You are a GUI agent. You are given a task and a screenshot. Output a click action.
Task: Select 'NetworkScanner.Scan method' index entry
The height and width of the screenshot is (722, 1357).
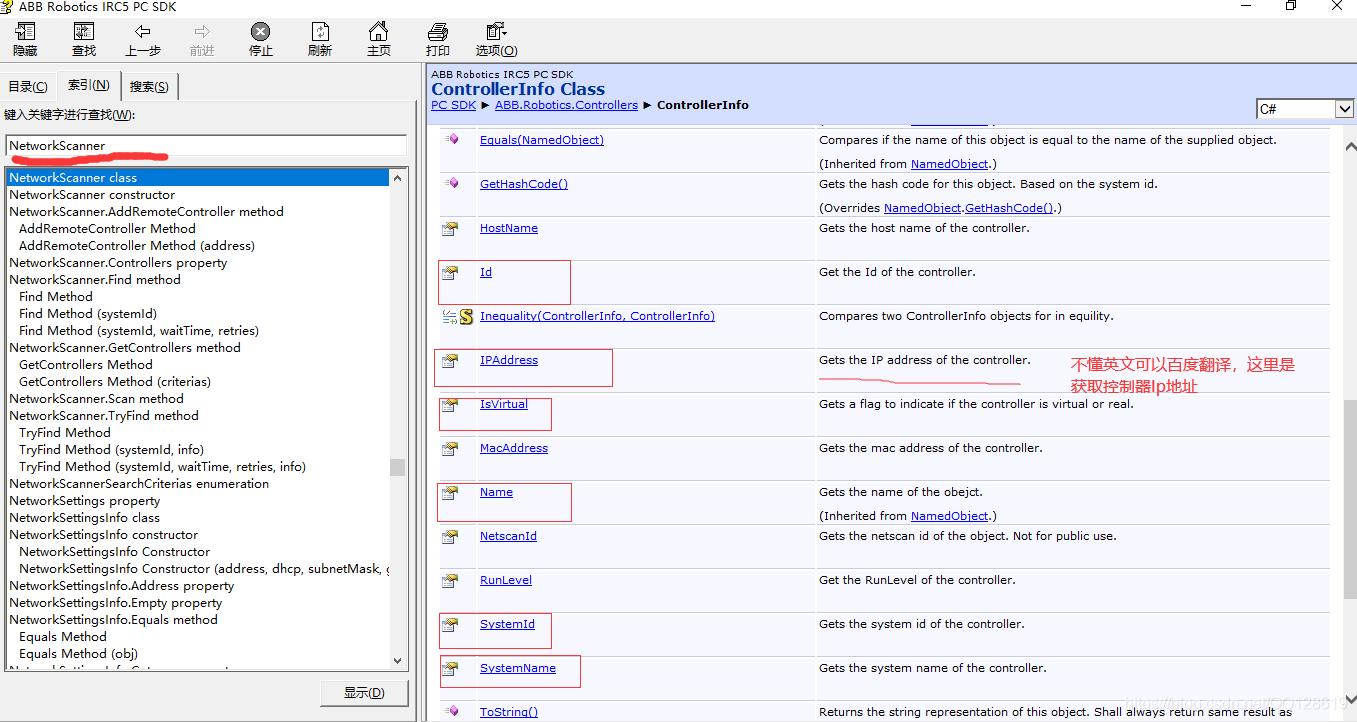96,399
